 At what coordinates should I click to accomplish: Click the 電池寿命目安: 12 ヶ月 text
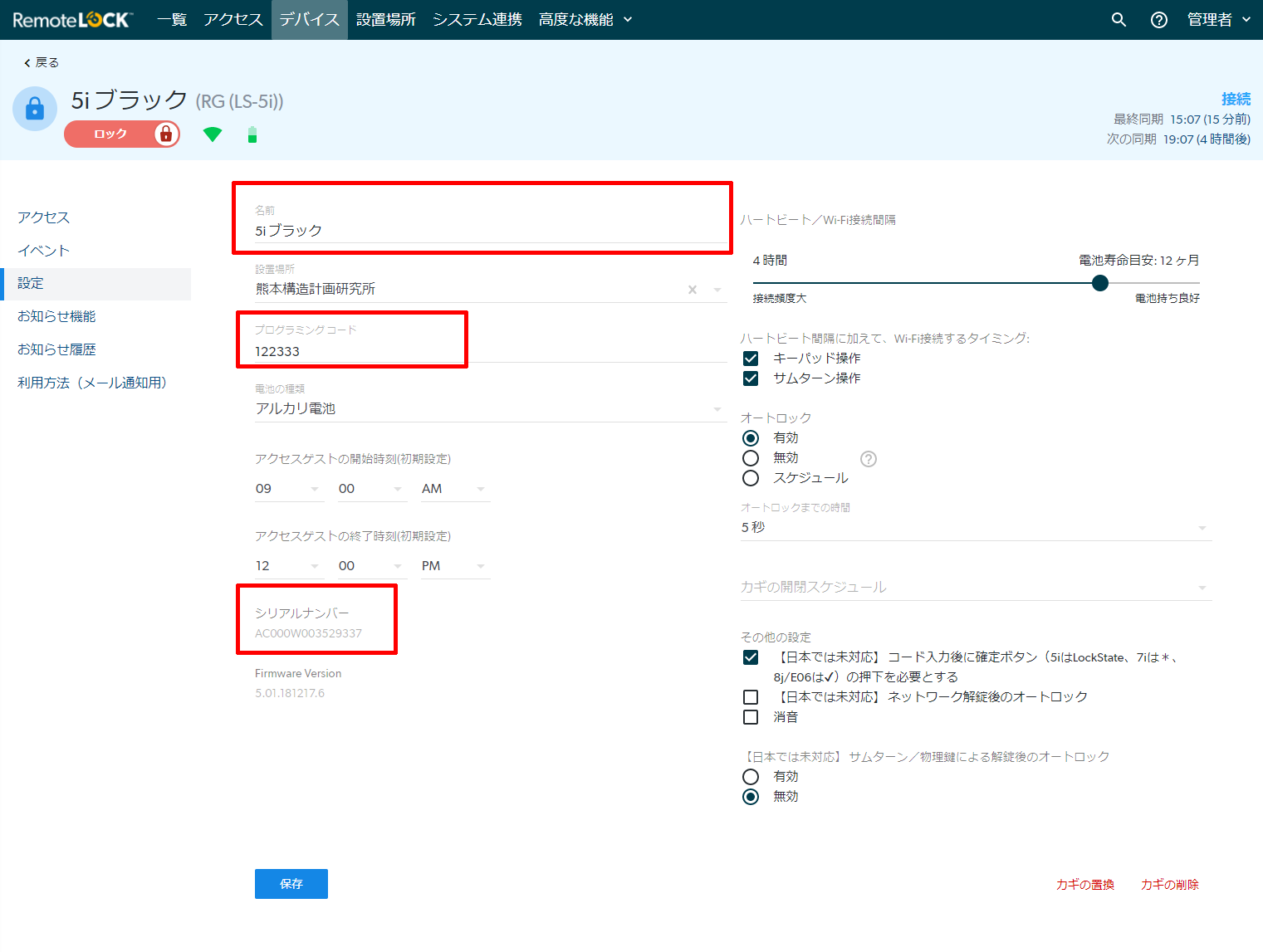pyautogui.click(x=1139, y=261)
